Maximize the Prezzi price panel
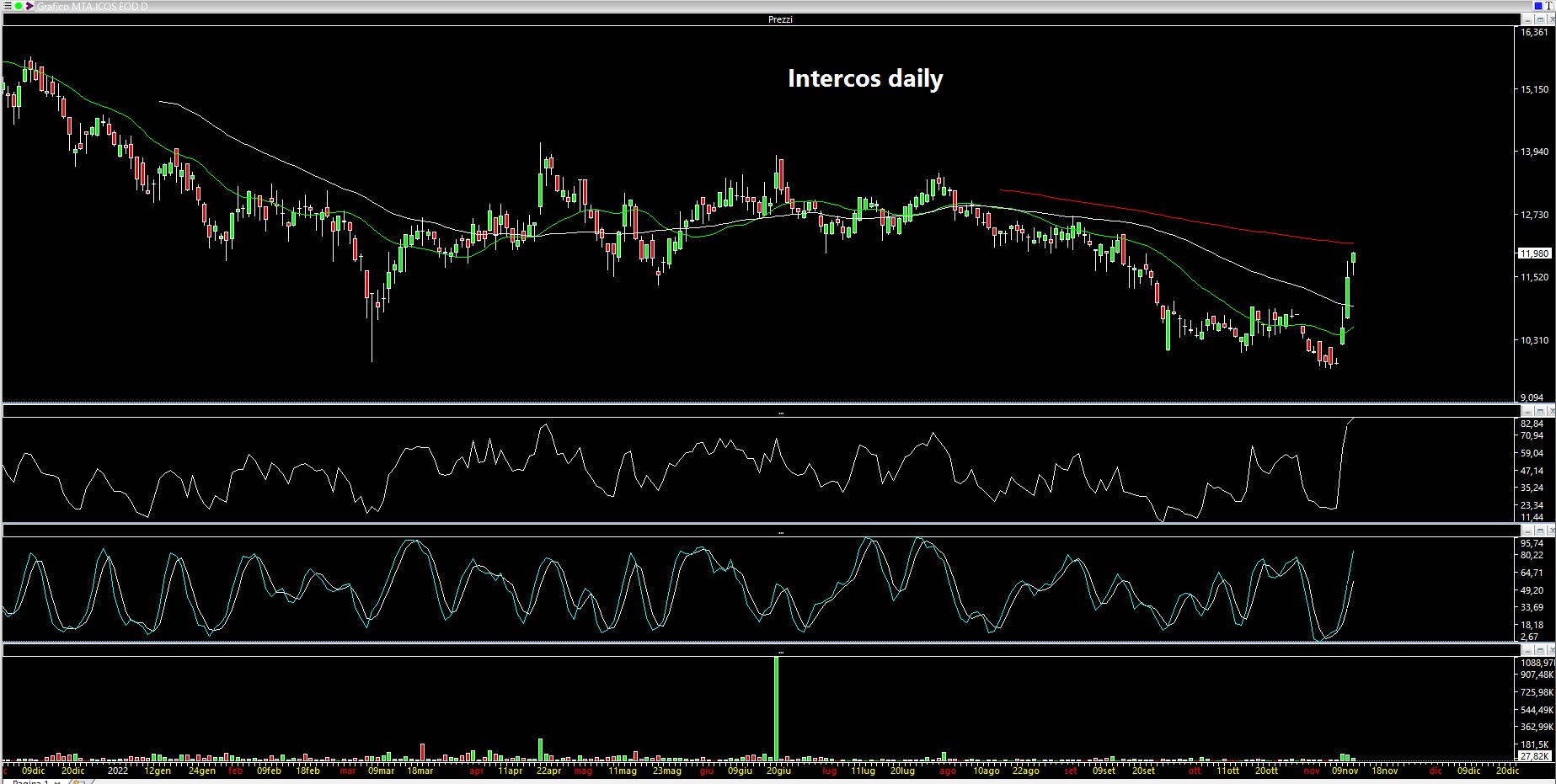The image size is (1556, 784). point(1540,19)
